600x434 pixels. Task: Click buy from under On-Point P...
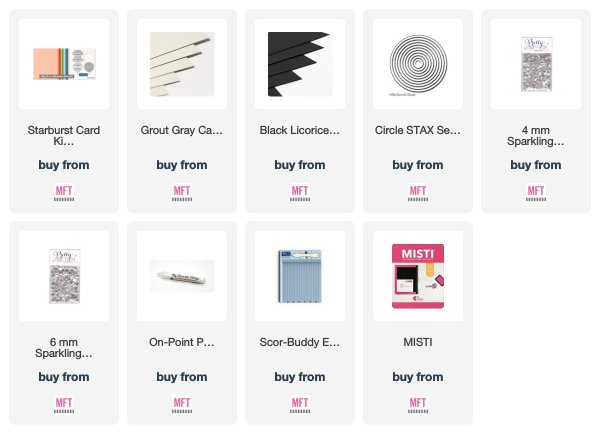tap(182, 377)
